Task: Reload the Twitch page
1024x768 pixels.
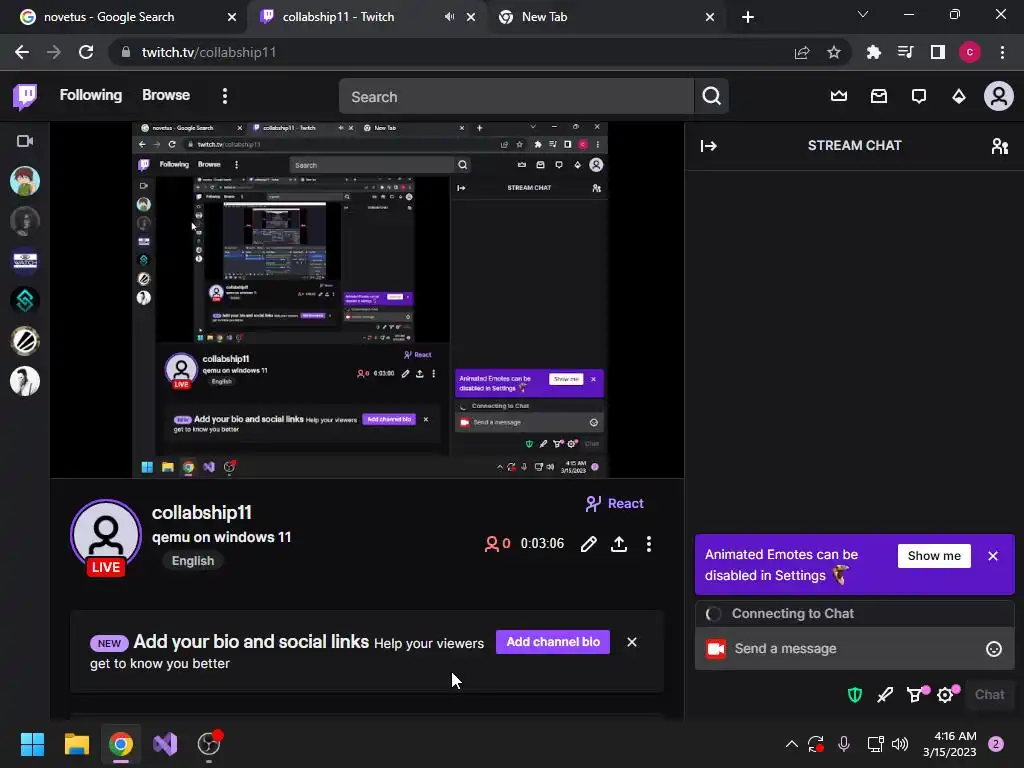Action: point(86,52)
